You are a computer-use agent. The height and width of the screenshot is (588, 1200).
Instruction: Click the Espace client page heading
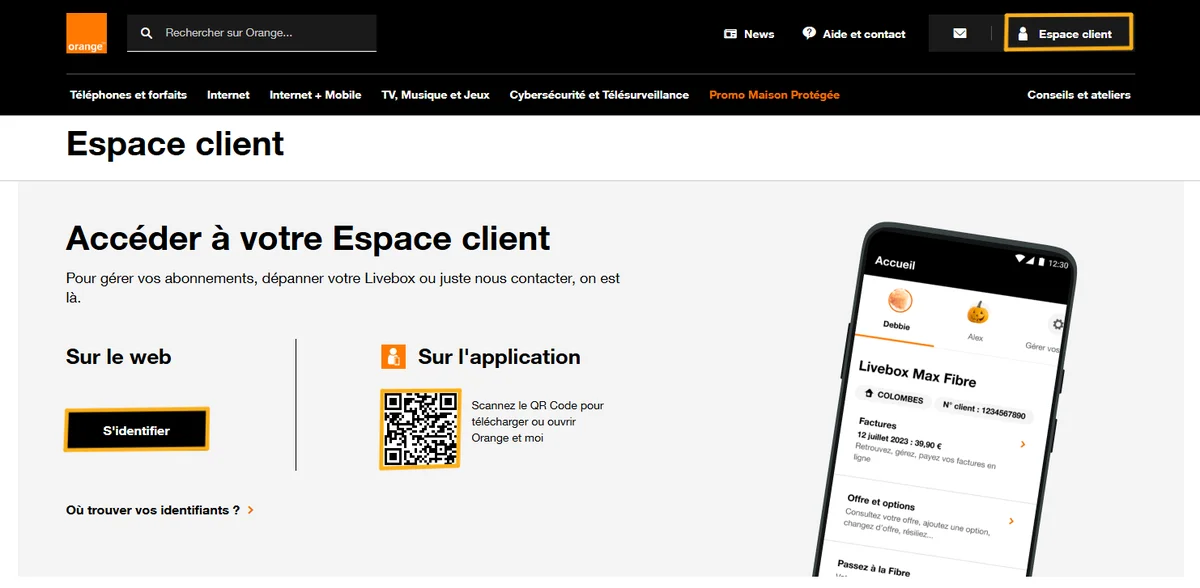pos(175,144)
